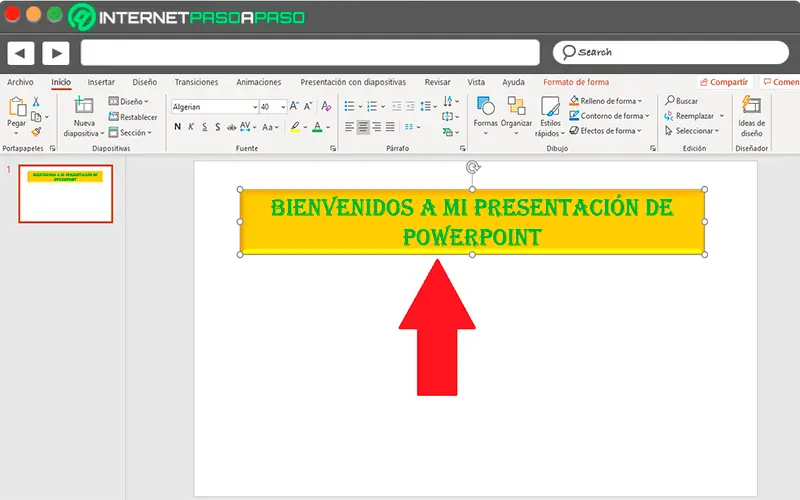Insert a new slide with Nueva diapositiva icon
The image size is (800, 500).
point(84,107)
